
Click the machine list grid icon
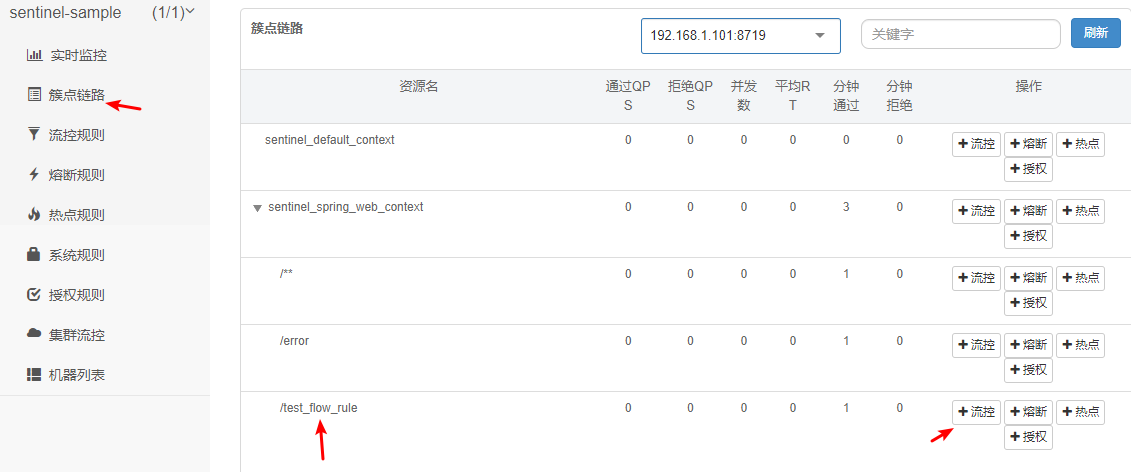pos(34,375)
